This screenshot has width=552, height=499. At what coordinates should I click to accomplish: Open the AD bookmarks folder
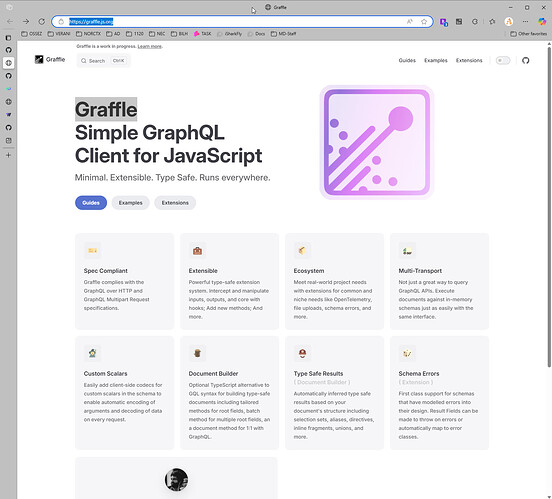tap(113, 34)
